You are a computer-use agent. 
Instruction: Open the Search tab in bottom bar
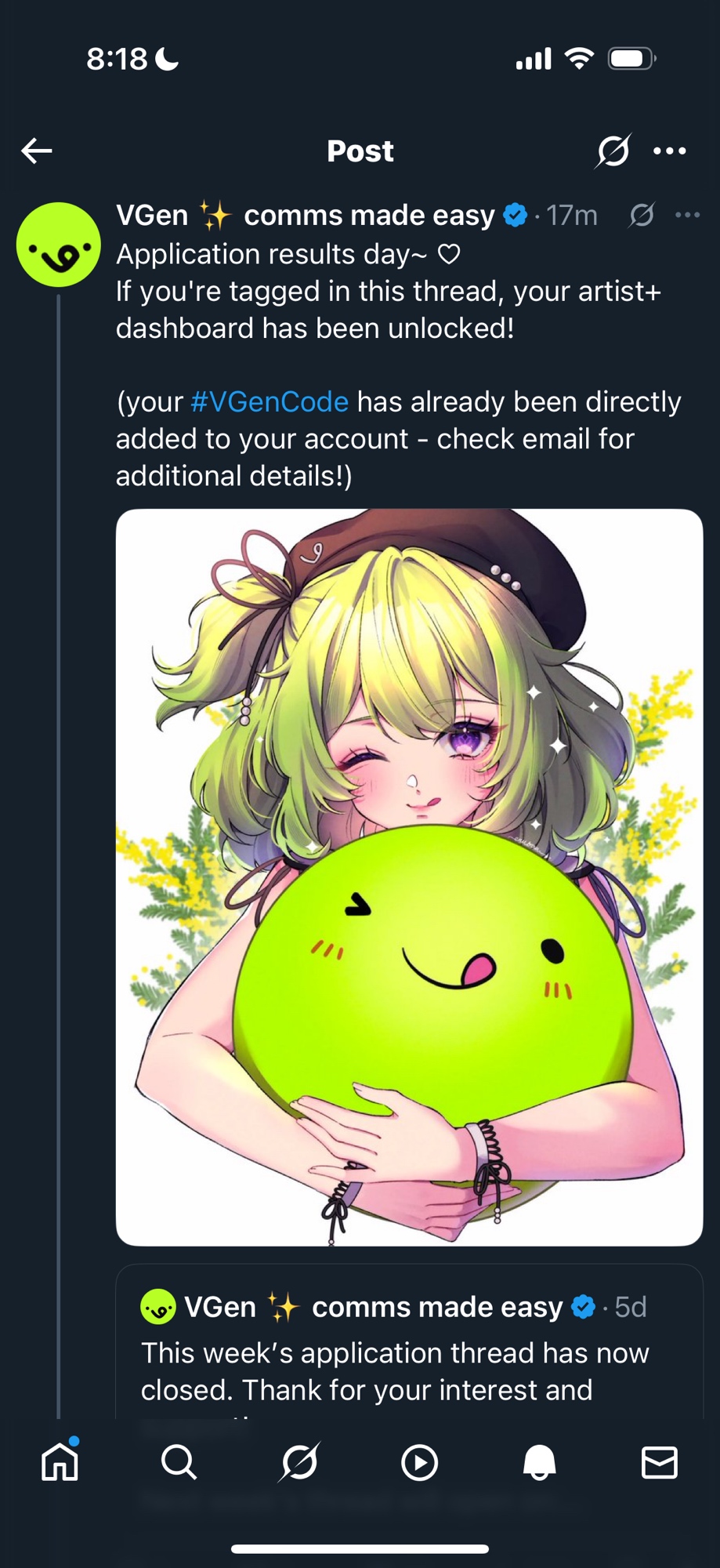click(x=179, y=1462)
